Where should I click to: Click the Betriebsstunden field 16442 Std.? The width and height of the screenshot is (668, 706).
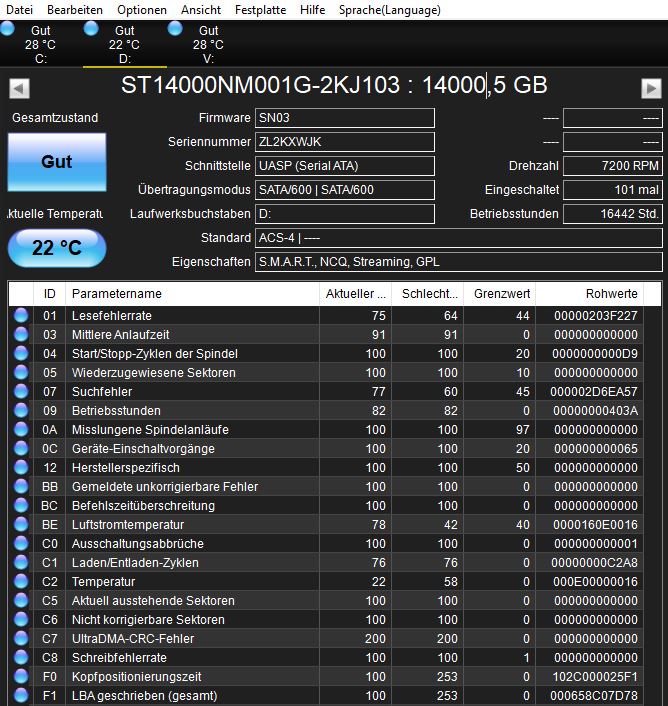click(x=613, y=214)
